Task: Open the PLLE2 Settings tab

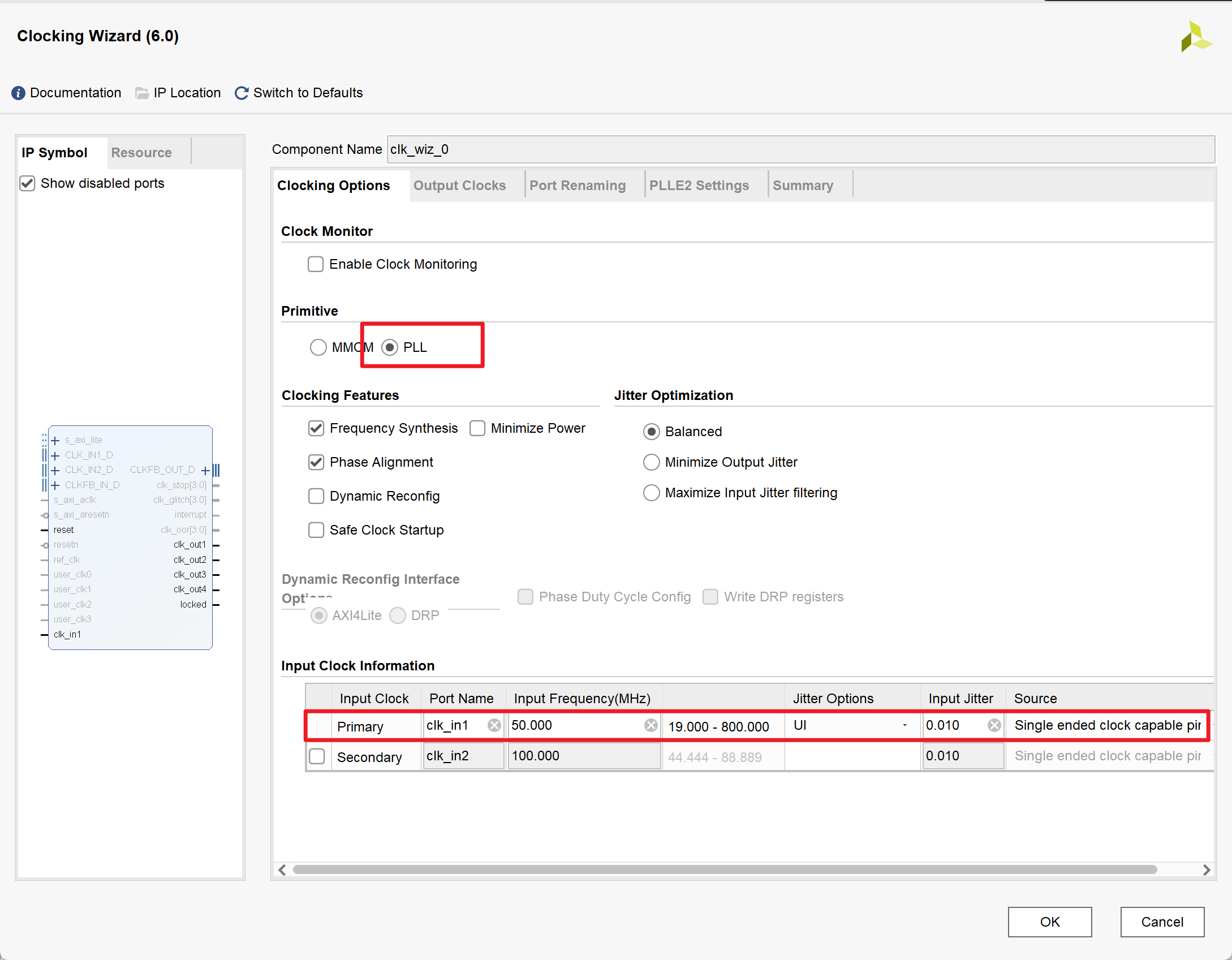Action: 699,186
